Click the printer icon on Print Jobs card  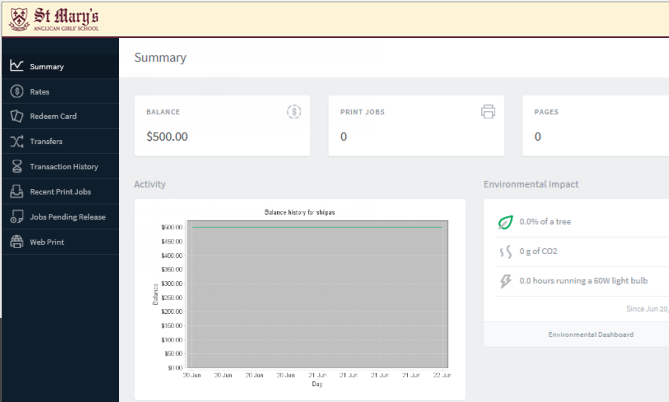click(488, 111)
